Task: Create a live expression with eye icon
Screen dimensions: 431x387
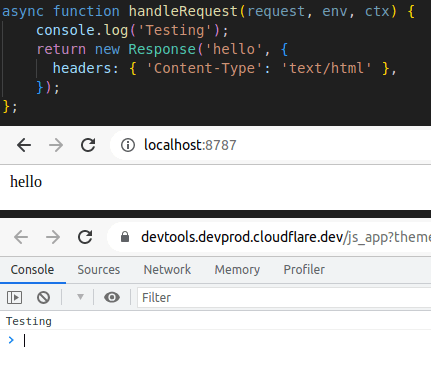Action: [112, 297]
